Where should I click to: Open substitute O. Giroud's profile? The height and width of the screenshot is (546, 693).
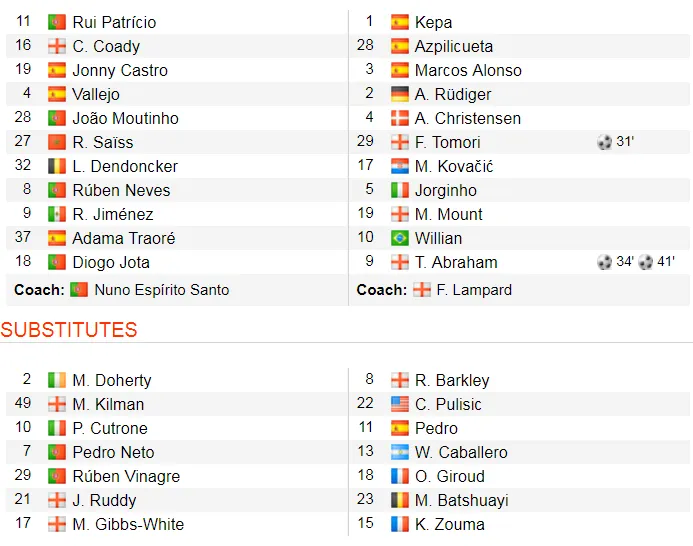pyautogui.click(x=449, y=476)
